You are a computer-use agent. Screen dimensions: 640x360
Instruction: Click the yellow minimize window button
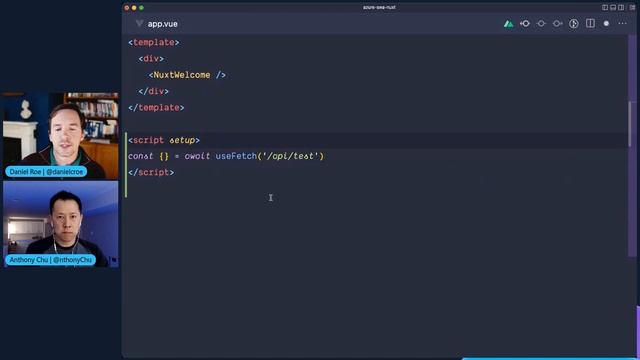[x=134, y=8]
